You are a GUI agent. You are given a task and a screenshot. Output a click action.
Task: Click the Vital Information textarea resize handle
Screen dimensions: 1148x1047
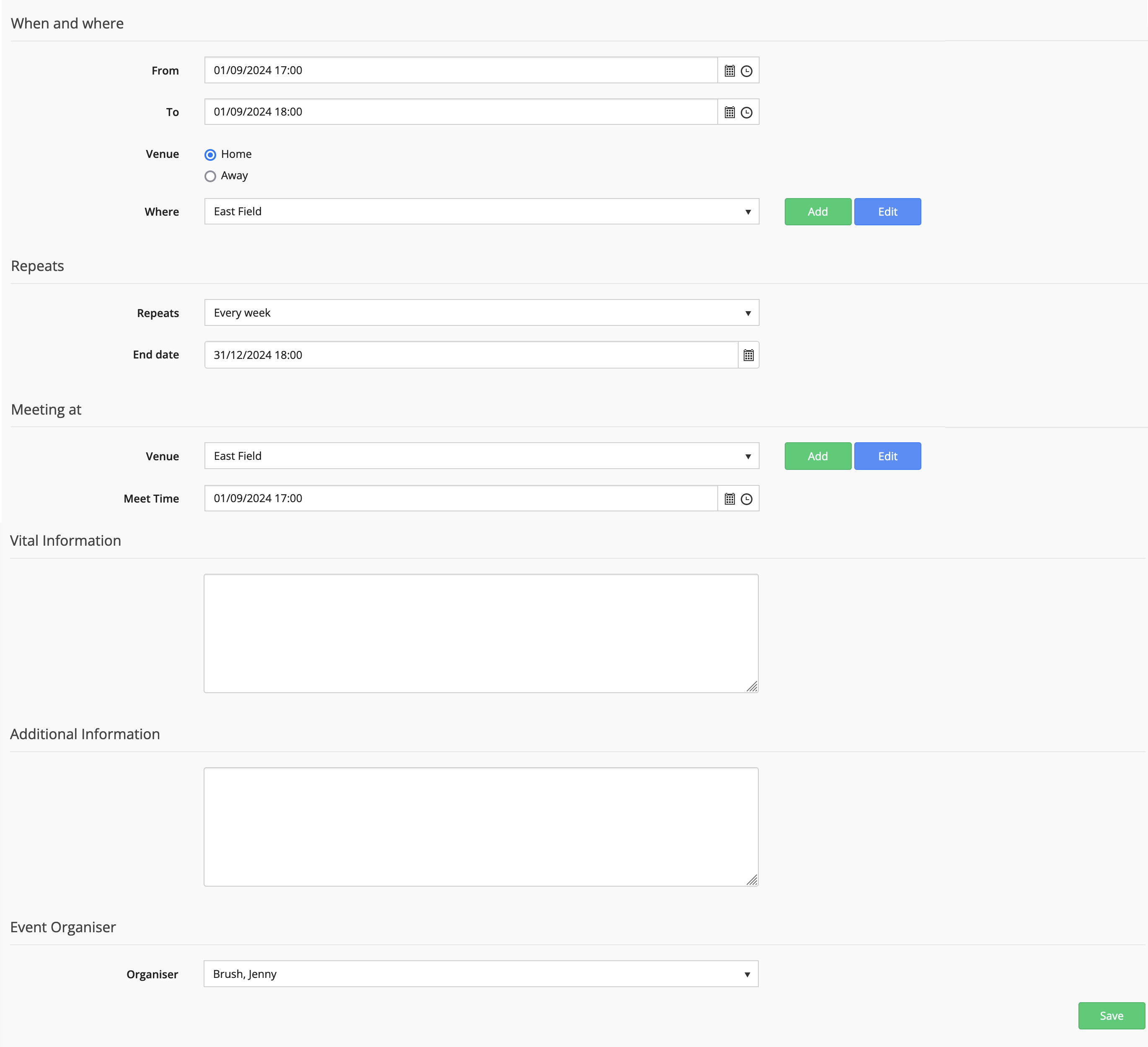tap(752, 686)
